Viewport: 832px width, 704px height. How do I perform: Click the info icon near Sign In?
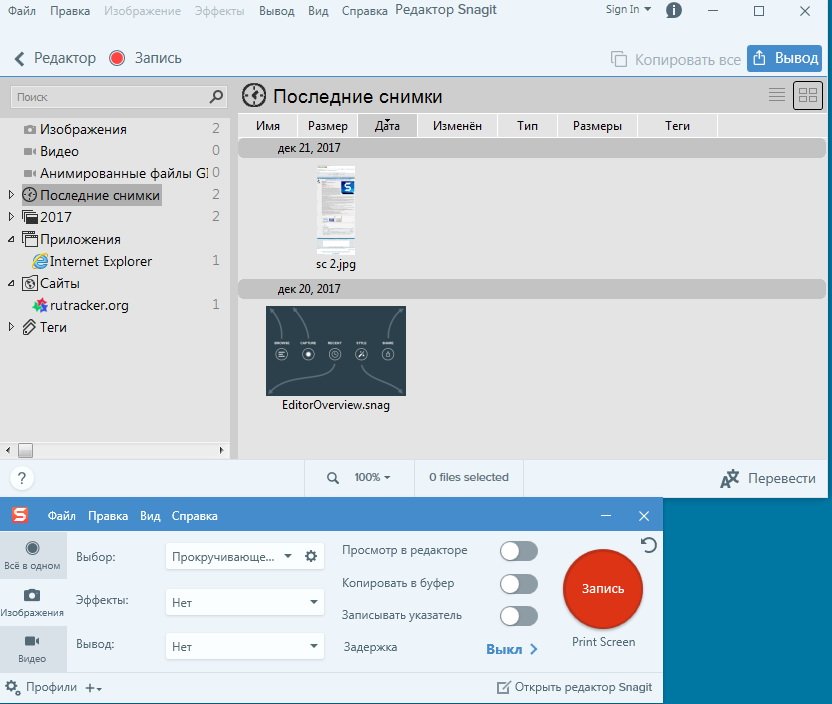(x=674, y=11)
